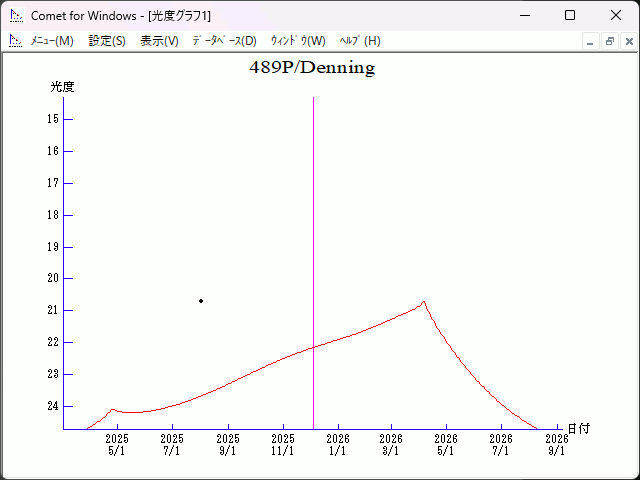
Task: Minimize the Comet for Windows application
Action: coord(524,15)
